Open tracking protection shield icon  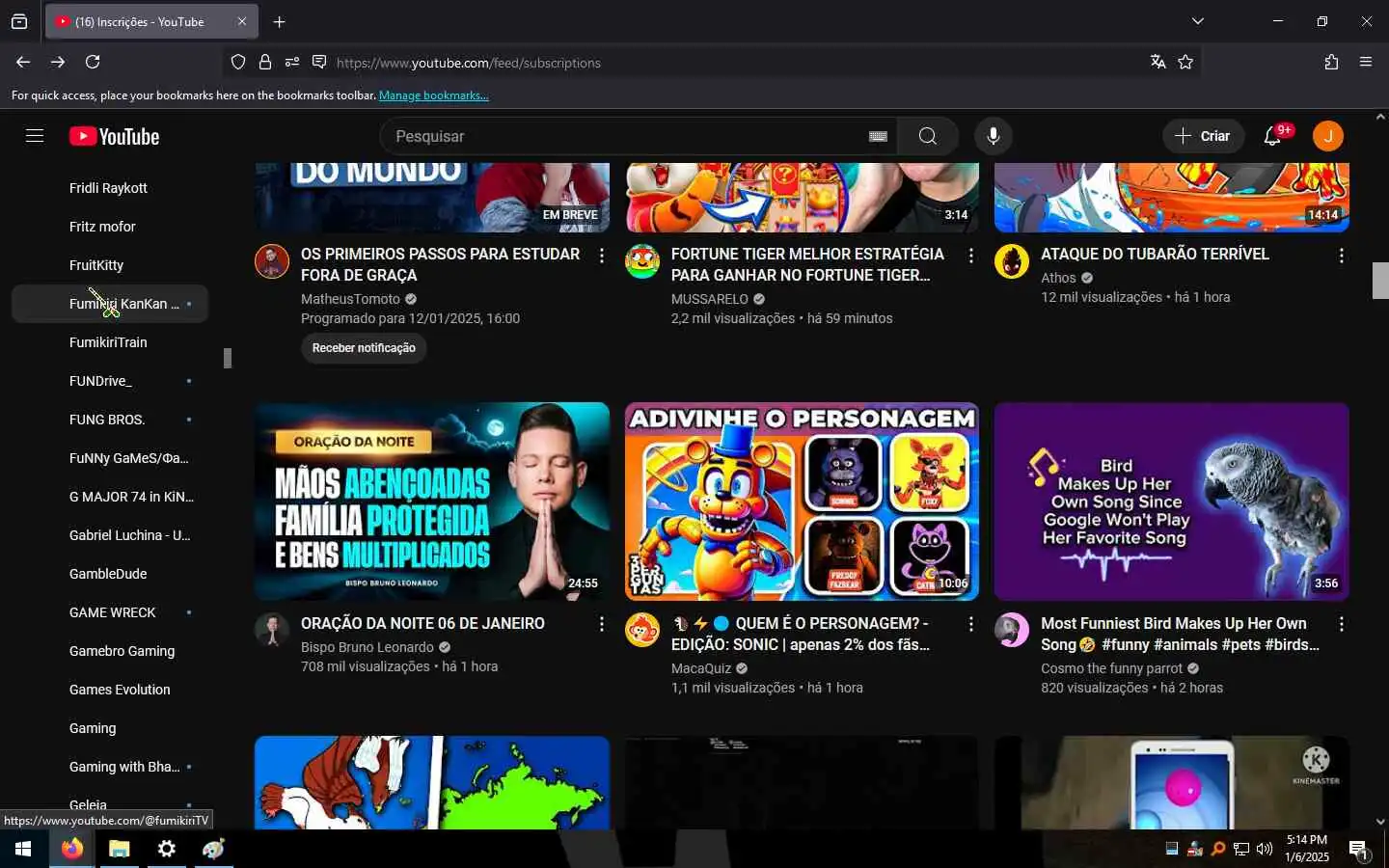coord(238,62)
